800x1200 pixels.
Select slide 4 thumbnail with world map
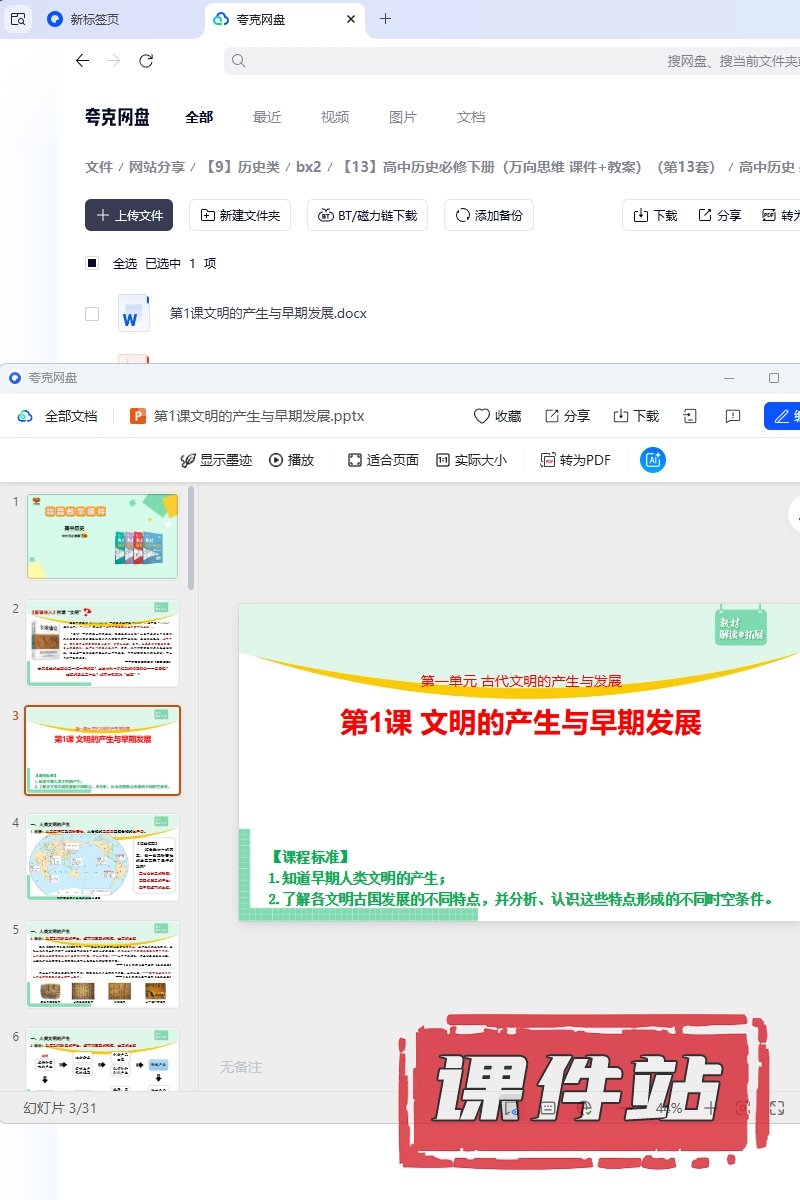point(103,857)
